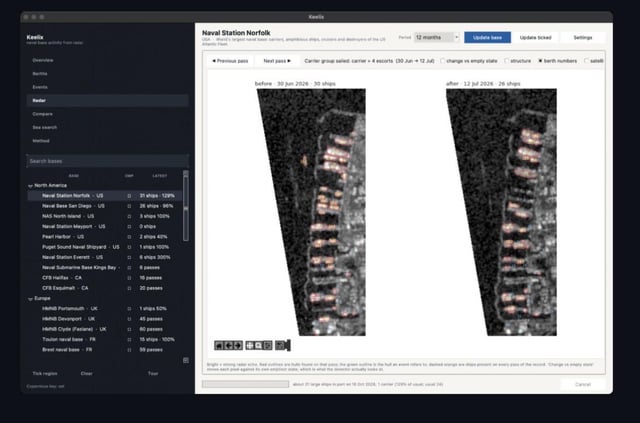Click the progress bar at the window bottom
Screen dimensions: 640x423
pyautogui.click(x=245, y=384)
